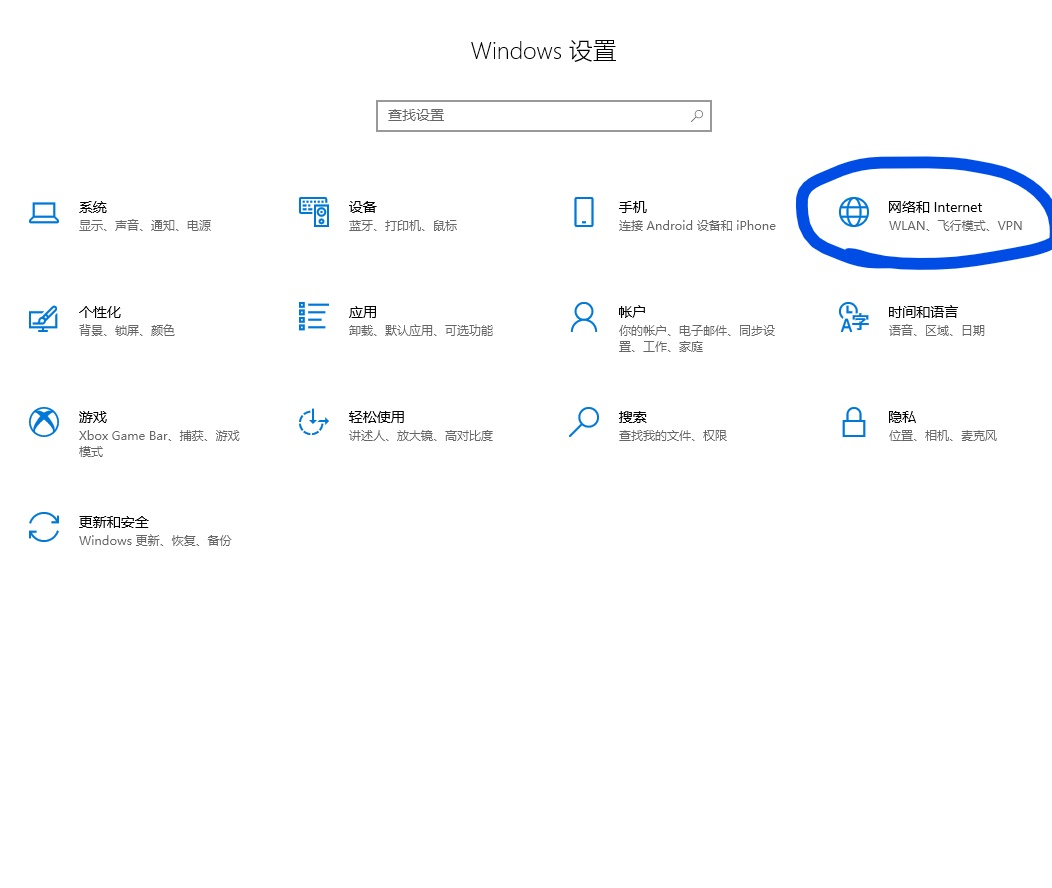Select the 帐户 category title

632,313
